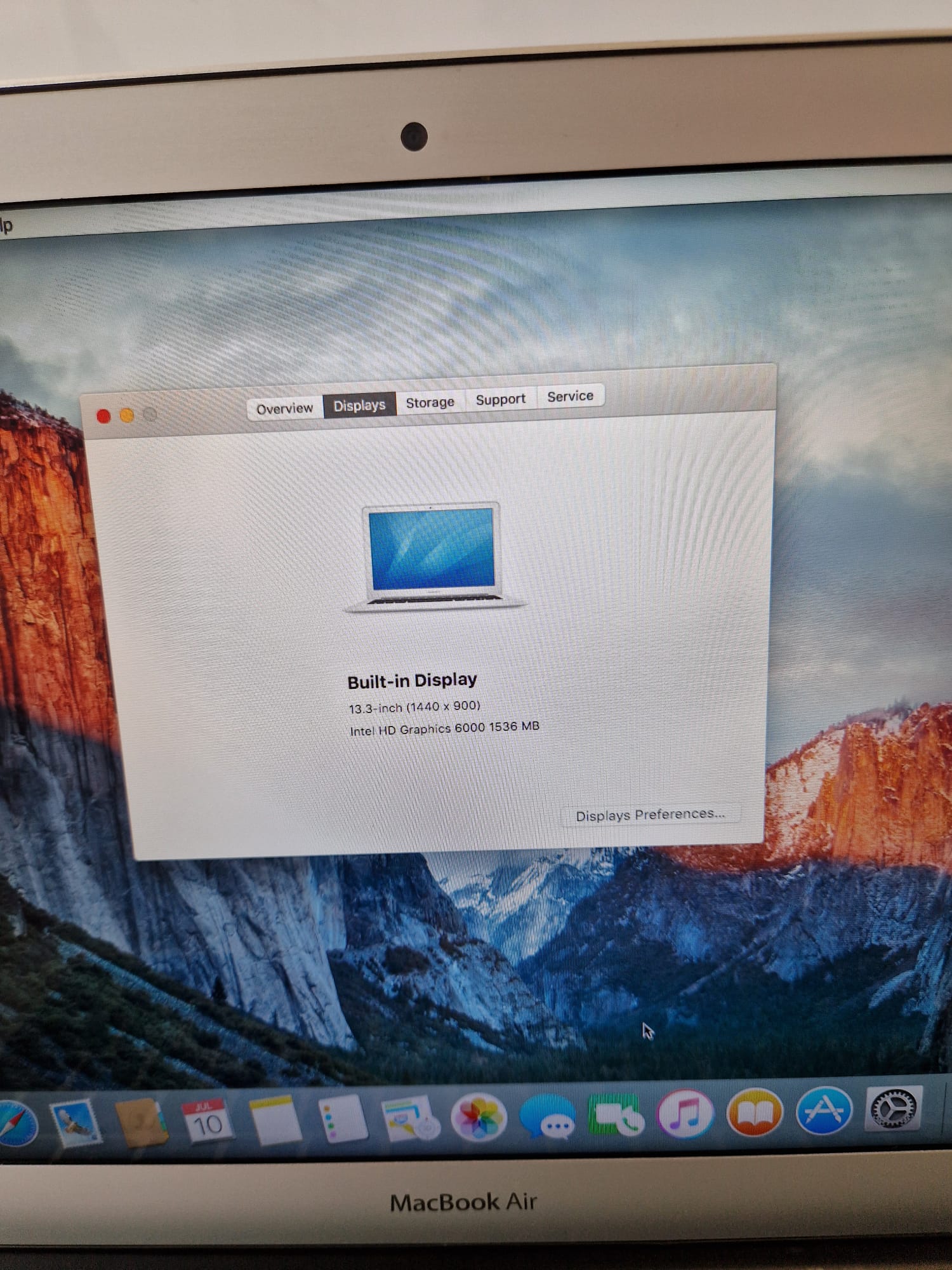Click the MacBook Air display image
Image resolution: width=952 pixels, height=1270 pixels.
tap(433, 557)
